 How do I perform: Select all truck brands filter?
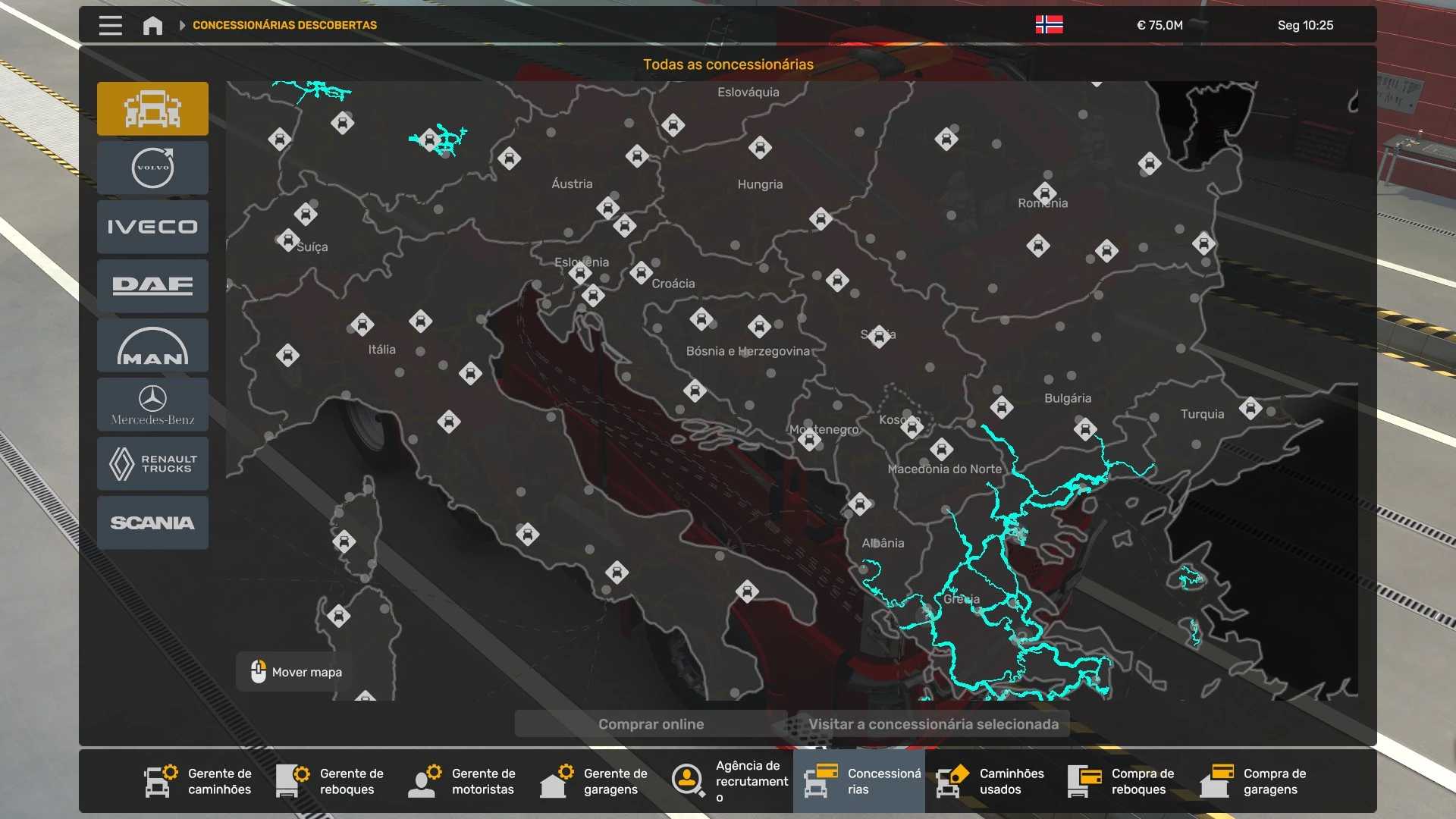[152, 108]
